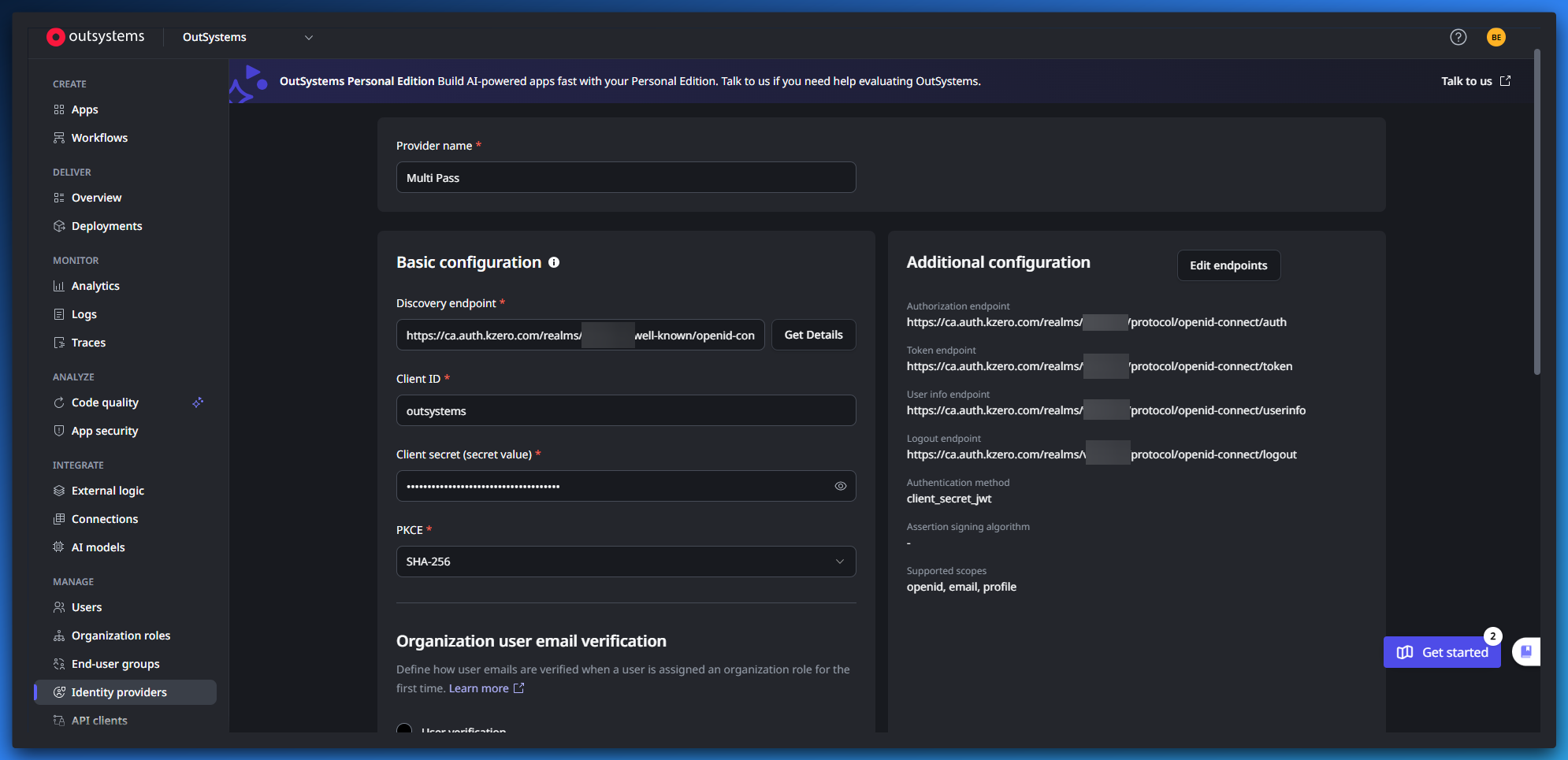Click the OutSystems logo
This screenshot has width=1568, height=760.
coord(95,37)
